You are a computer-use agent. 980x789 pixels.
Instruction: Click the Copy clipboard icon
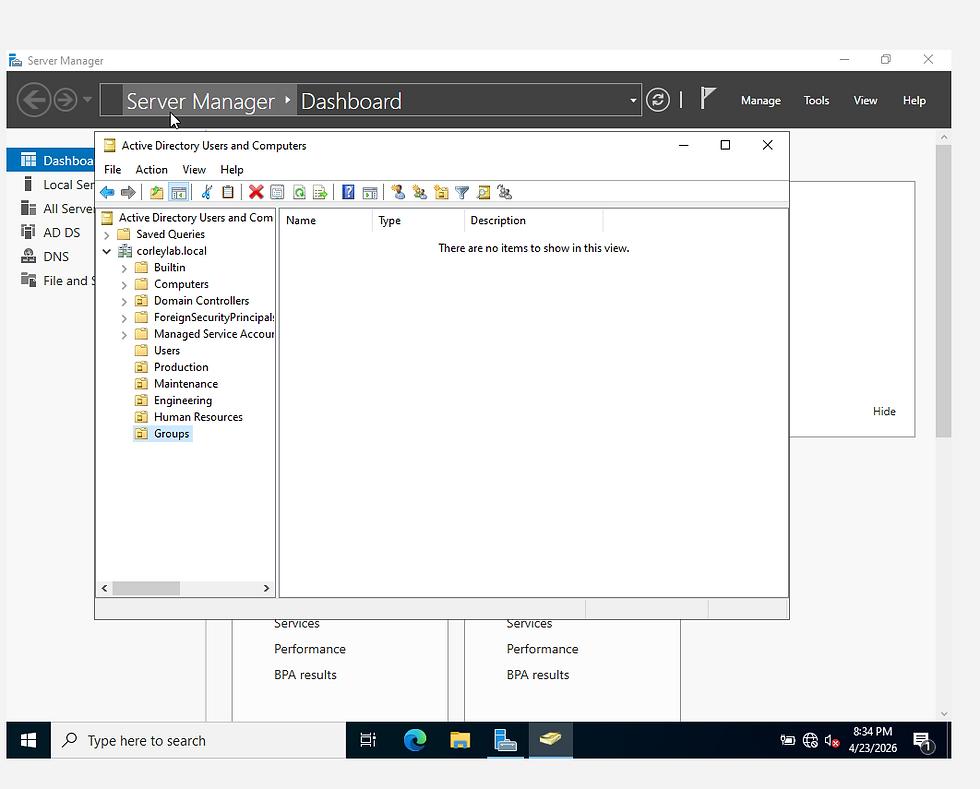click(228, 193)
